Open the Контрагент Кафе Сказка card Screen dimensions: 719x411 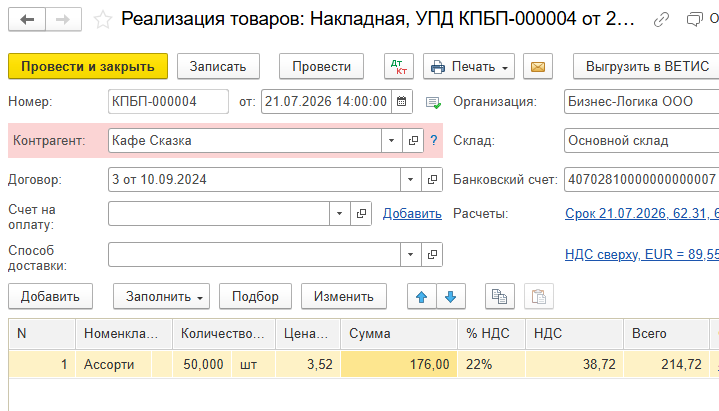click(x=413, y=140)
